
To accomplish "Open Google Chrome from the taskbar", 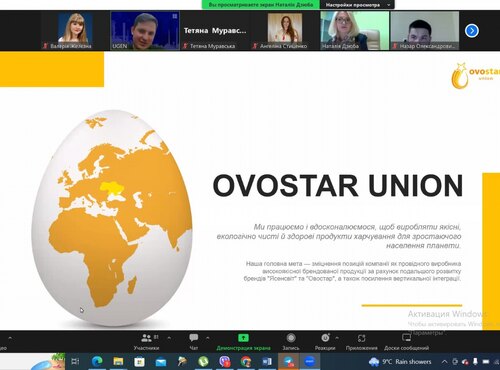I will click(246, 362).
